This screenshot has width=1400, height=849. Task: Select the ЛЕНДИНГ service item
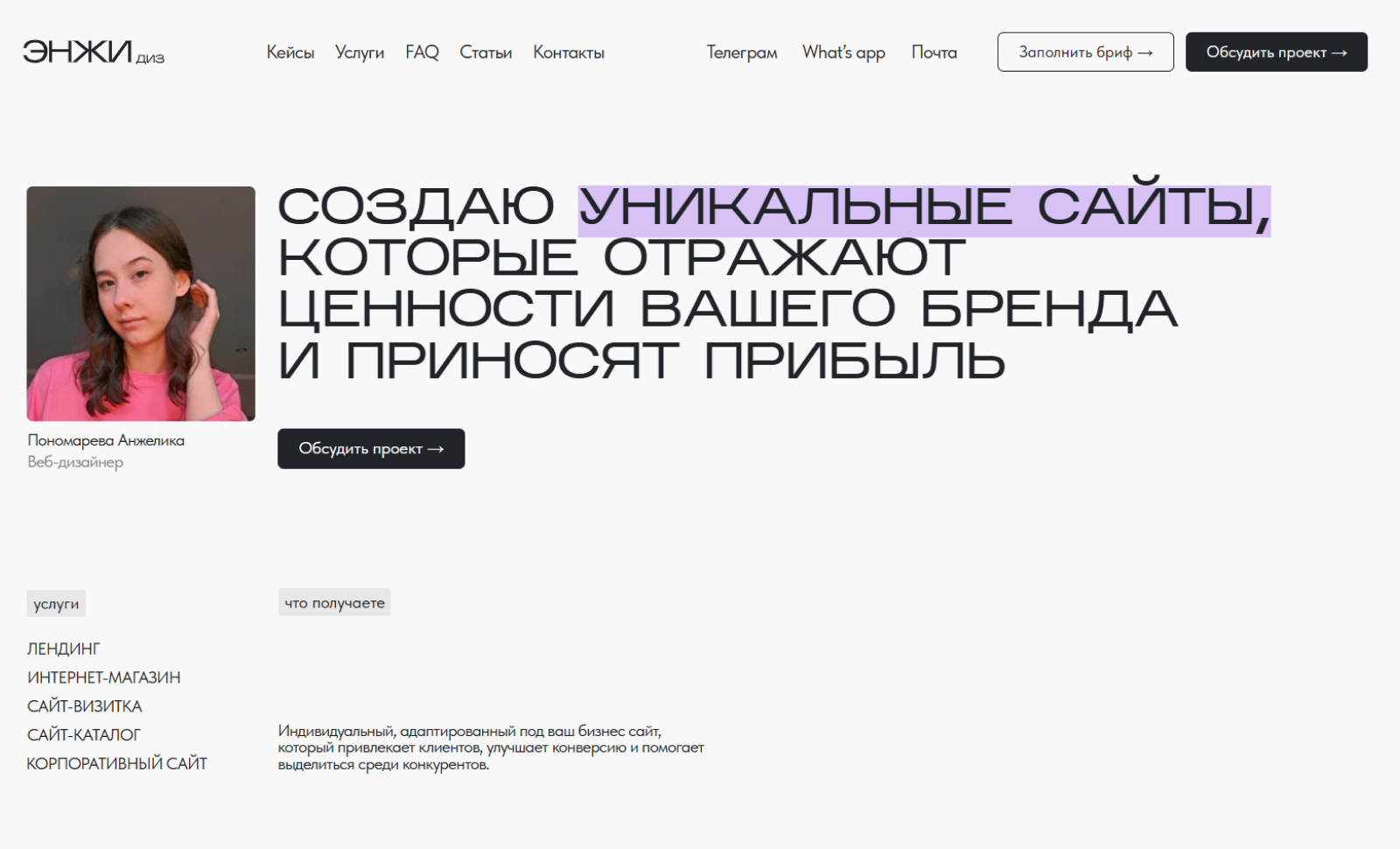pos(64,649)
